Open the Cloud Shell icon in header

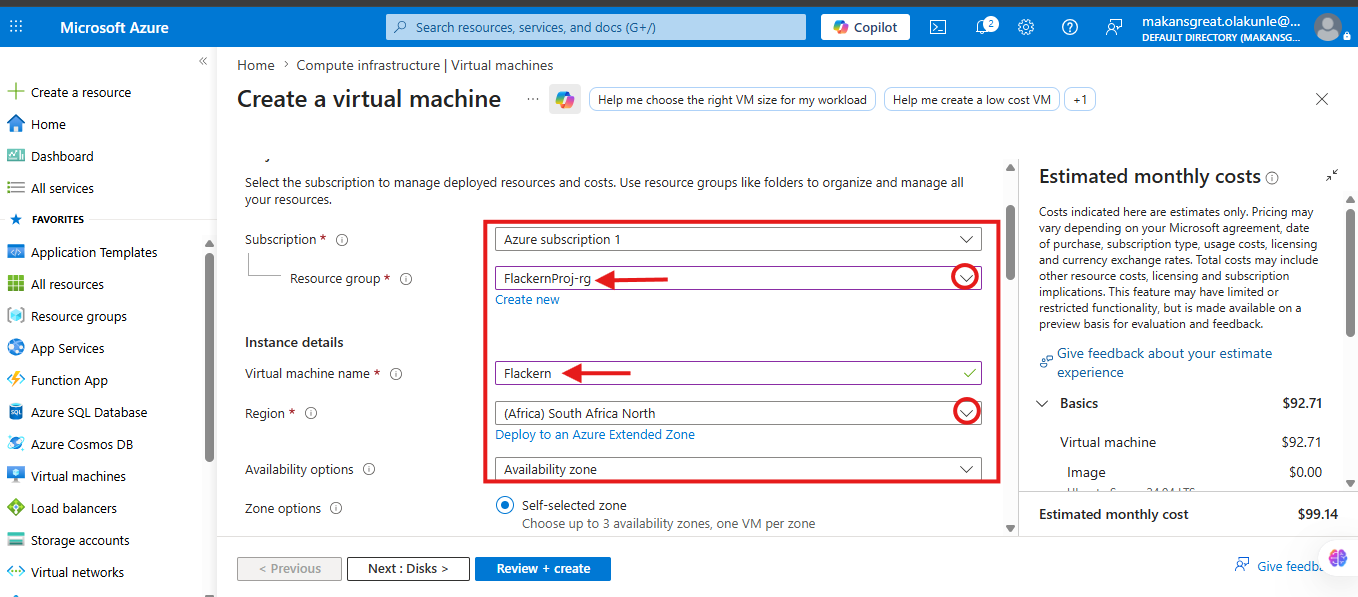938,27
